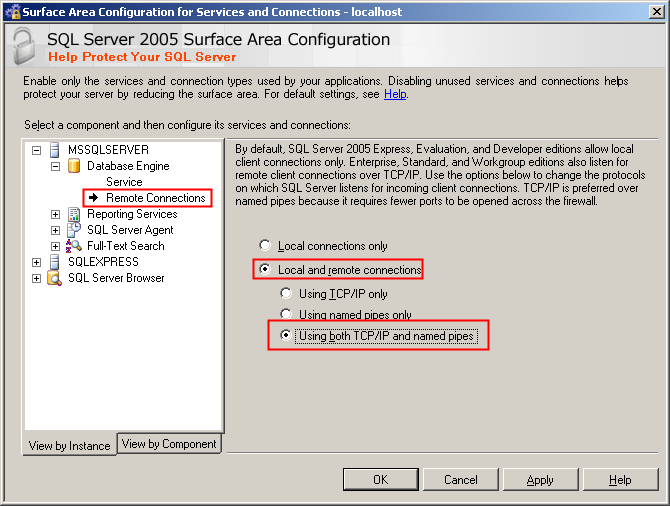The height and width of the screenshot is (506, 670).
Task: Click the SQLEXPRESS server instance icon
Action: click(54, 262)
